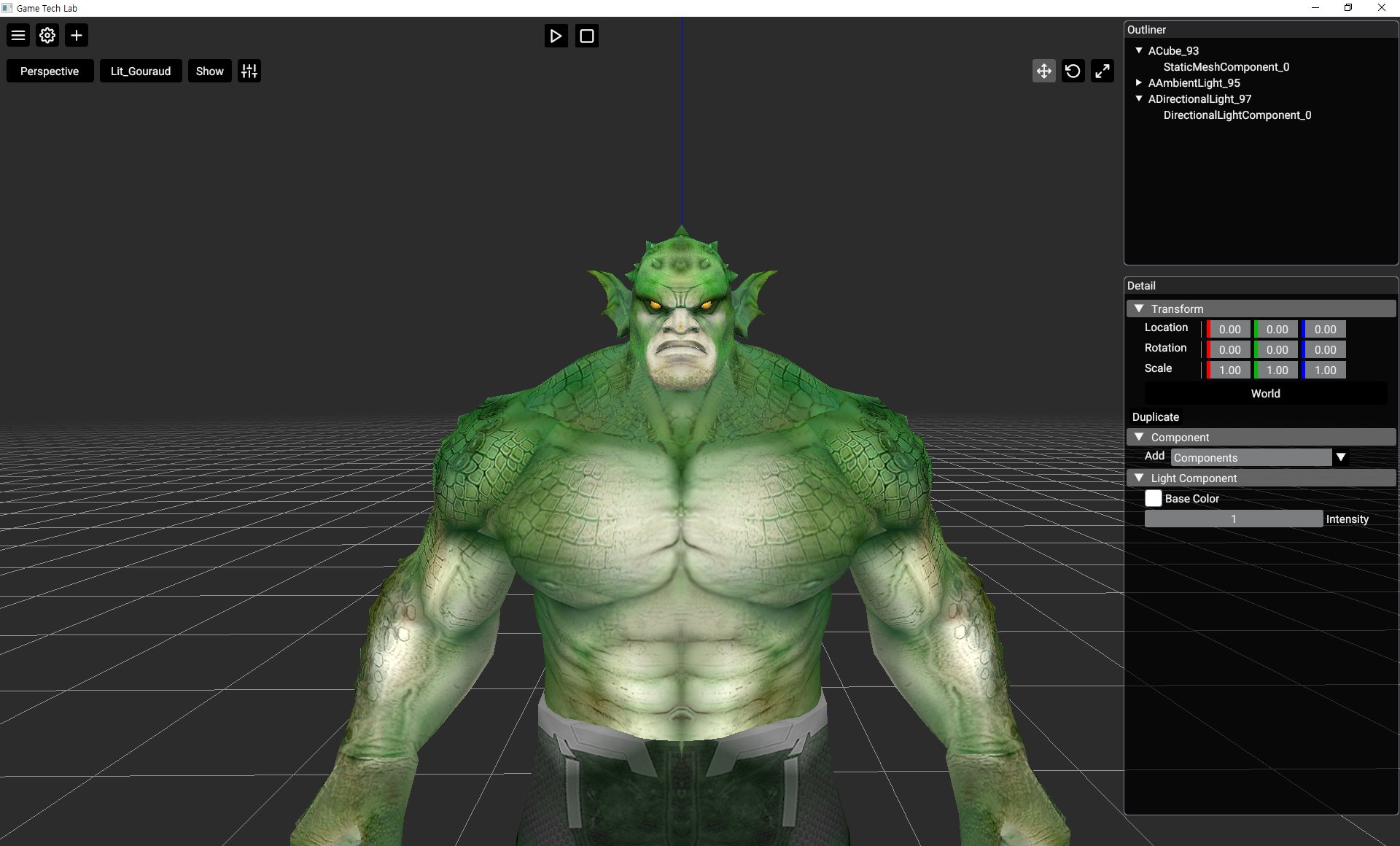Open the settings gear icon
This screenshot has width=1400, height=846.
[x=47, y=35]
